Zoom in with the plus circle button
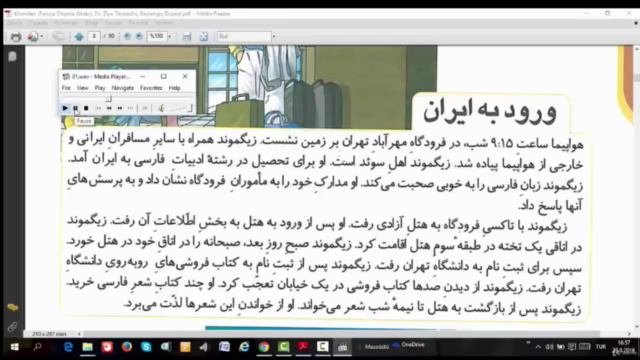 139,36
